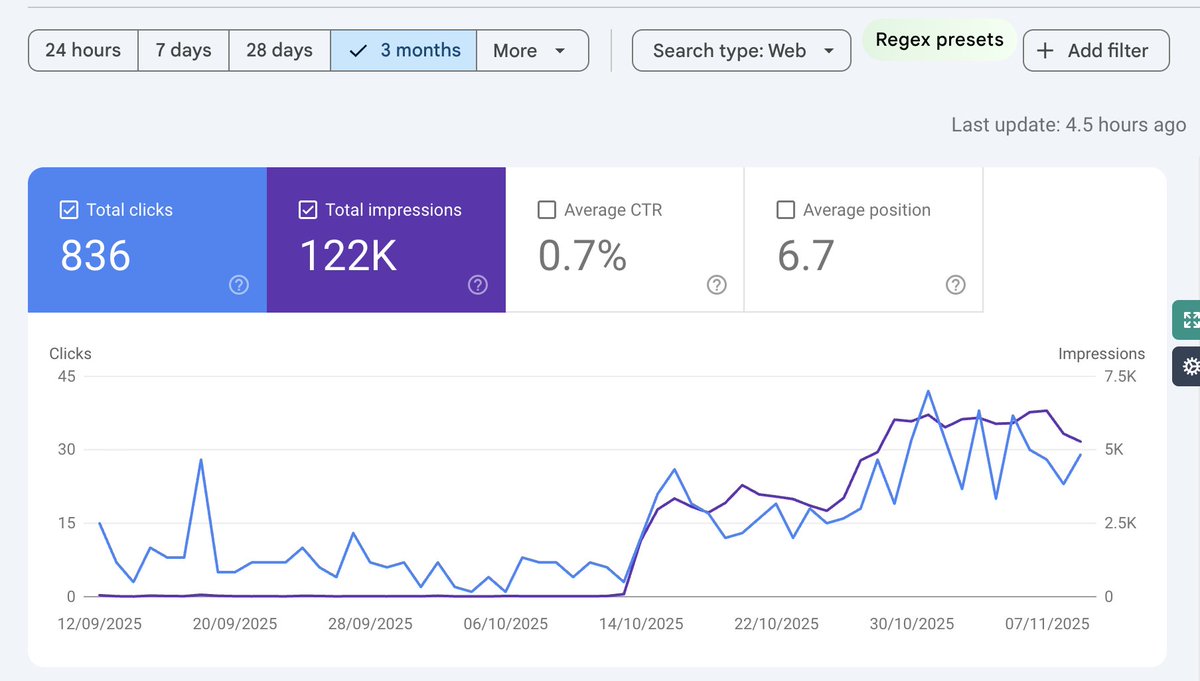Toggle the Total impressions checkbox

tap(308, 210)
